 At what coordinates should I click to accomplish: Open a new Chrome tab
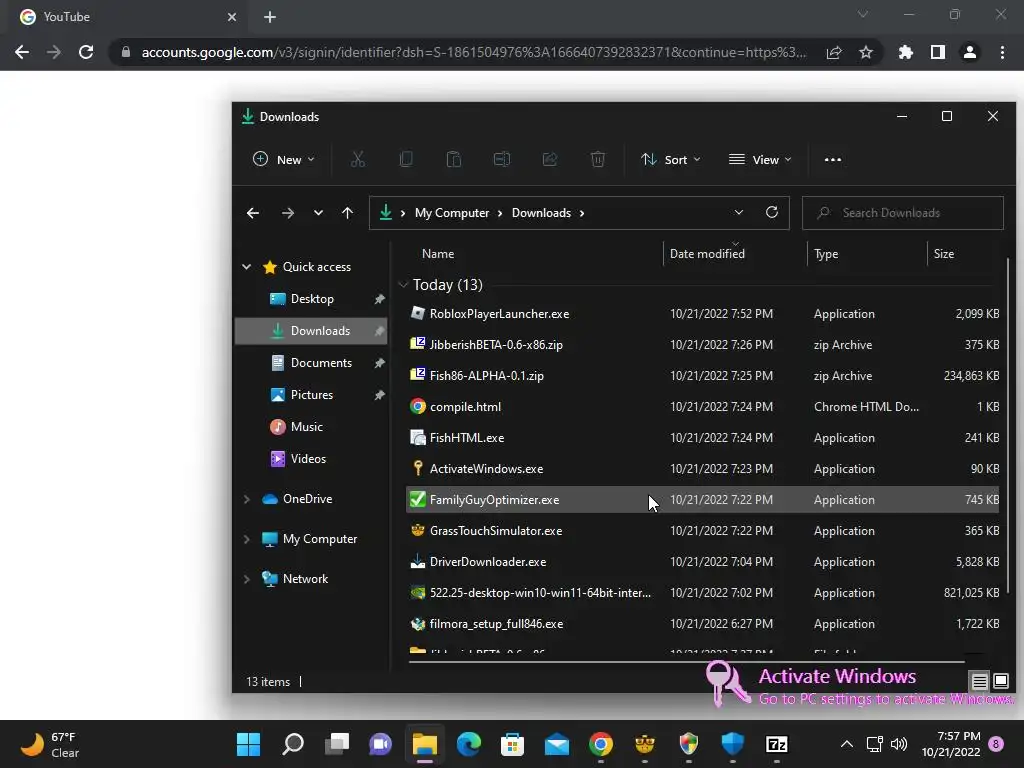click(270, 17)
